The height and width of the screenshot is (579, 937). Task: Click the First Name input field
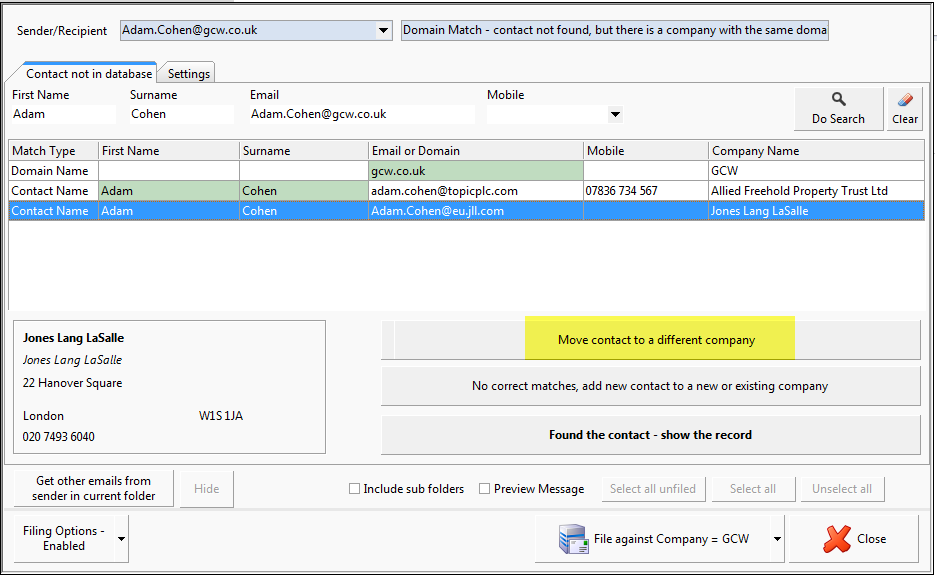click(64, 114)
